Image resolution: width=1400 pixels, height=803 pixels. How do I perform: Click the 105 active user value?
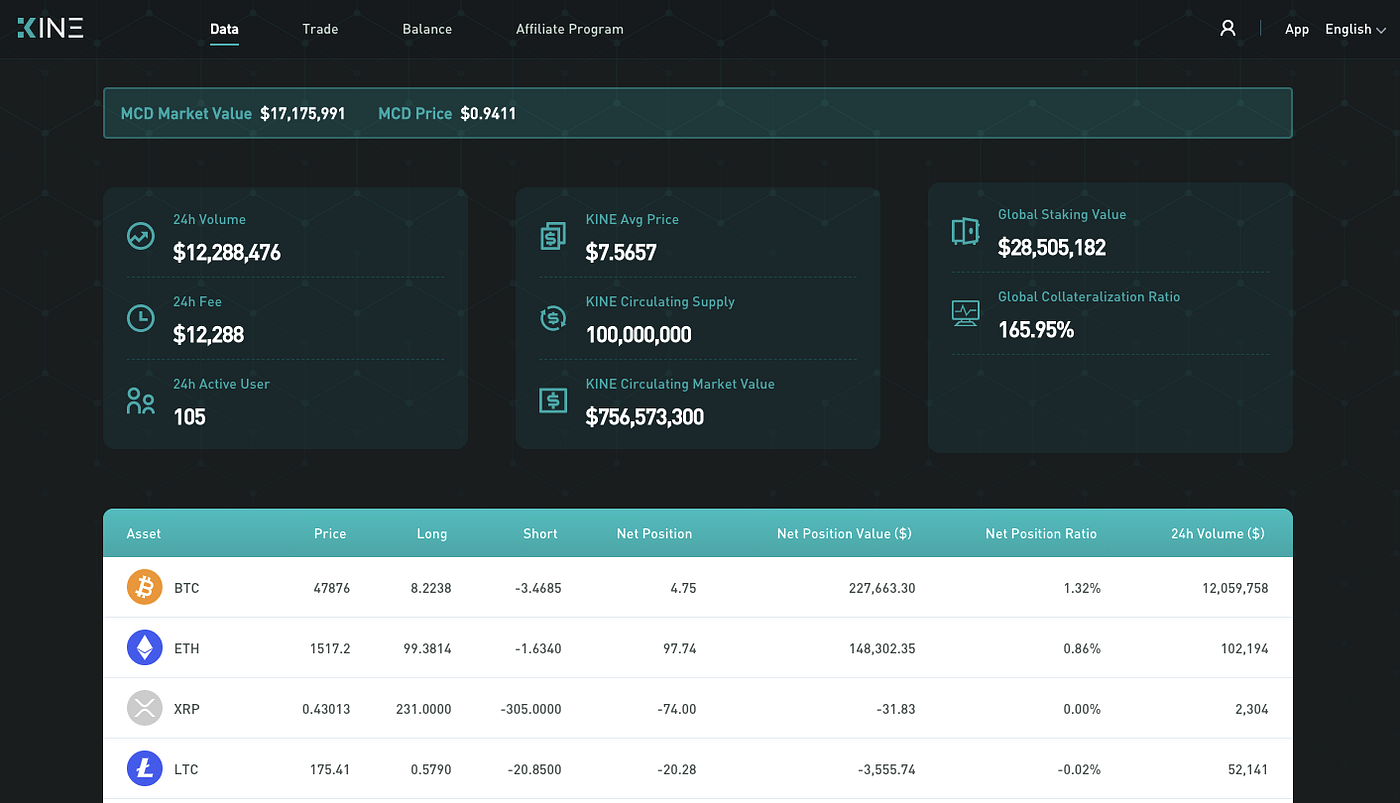click(189, 417)
